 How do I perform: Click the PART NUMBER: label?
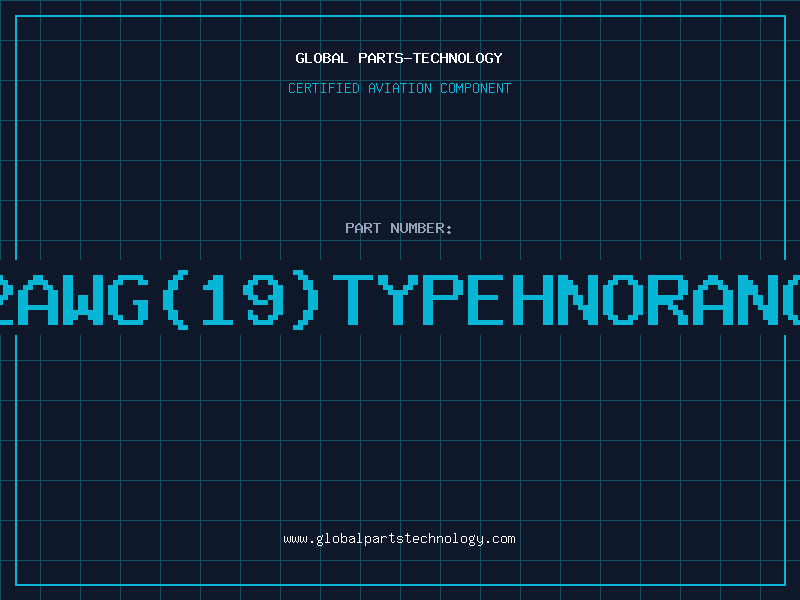(x=399, y=228)
